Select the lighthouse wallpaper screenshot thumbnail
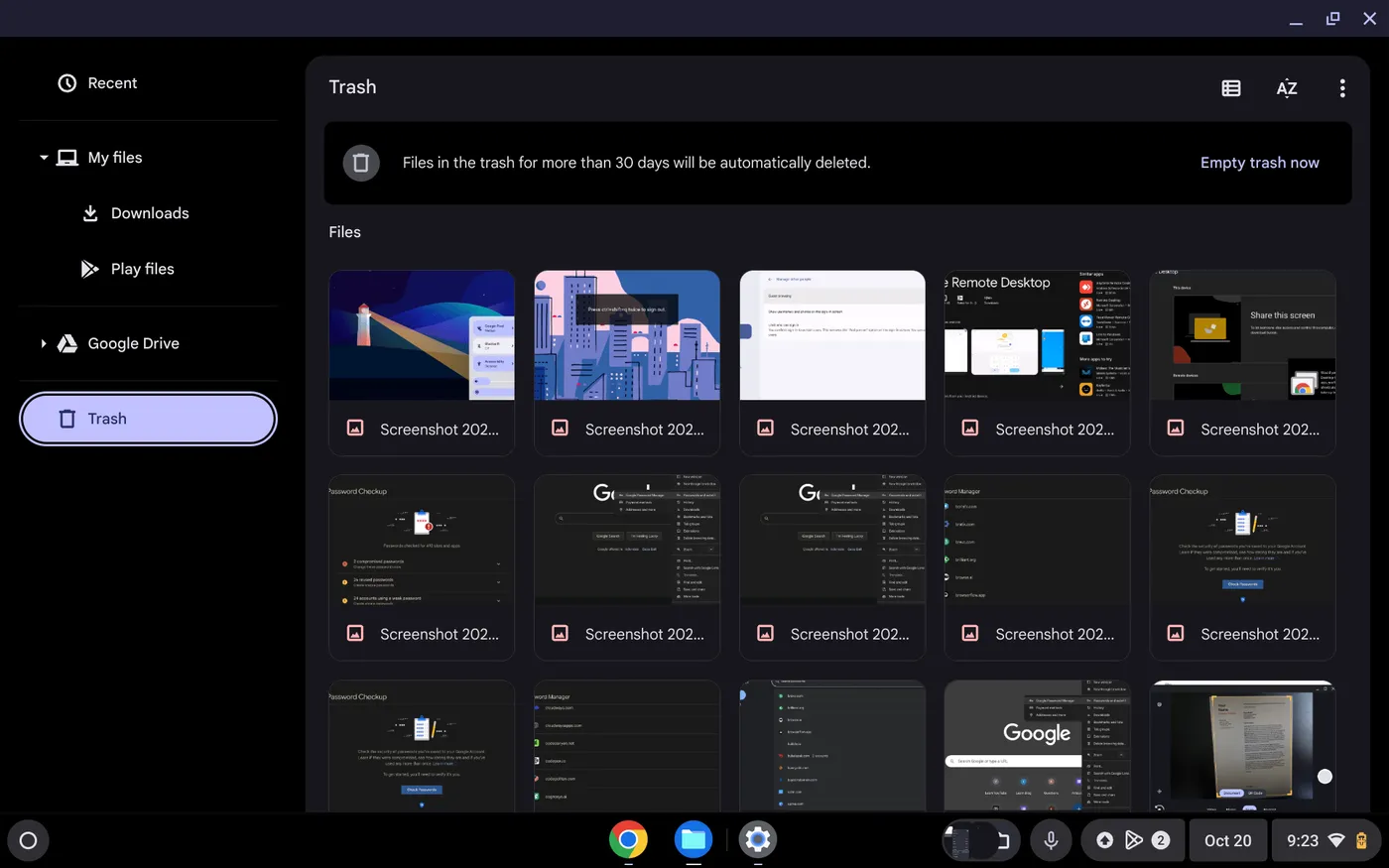The image size is (1389, 868). pyautogui.click(x=422, y=335)
